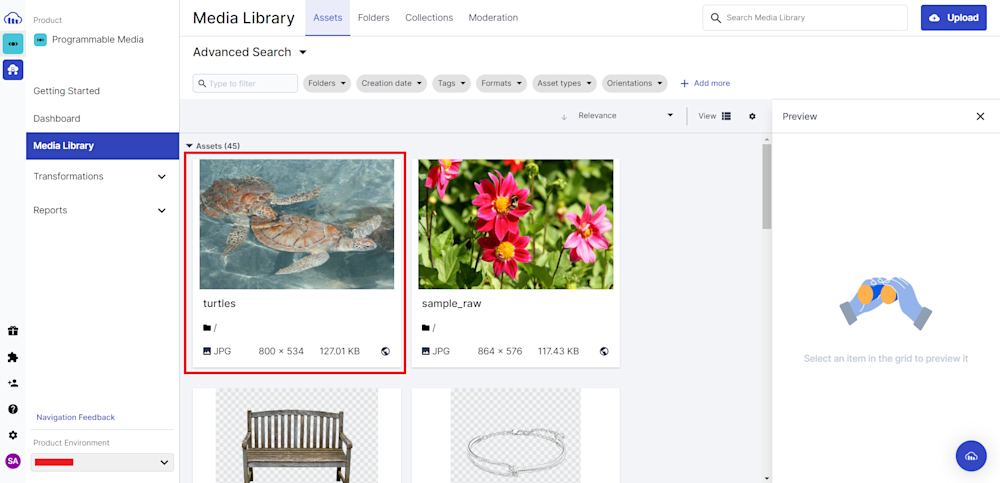1000x483 pixels.
Task: Click the invite user icon in the left rail
Action: coord(13,383)
